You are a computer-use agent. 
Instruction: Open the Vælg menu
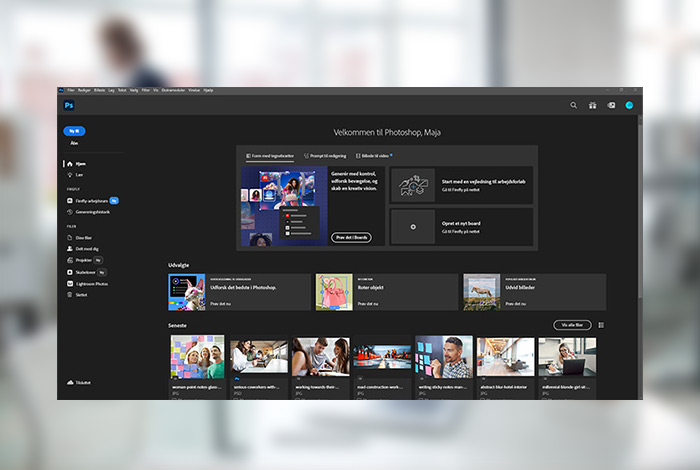click(134, 90)
